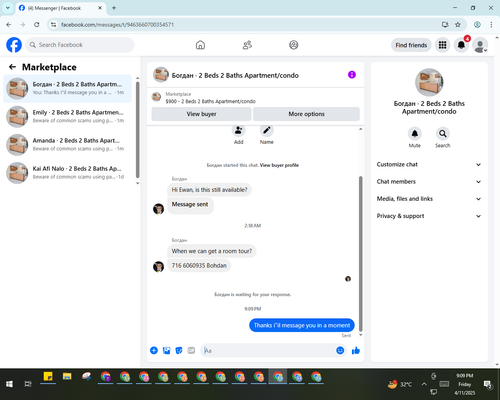Open the Friends icon in top navigation

pos(247,45)
